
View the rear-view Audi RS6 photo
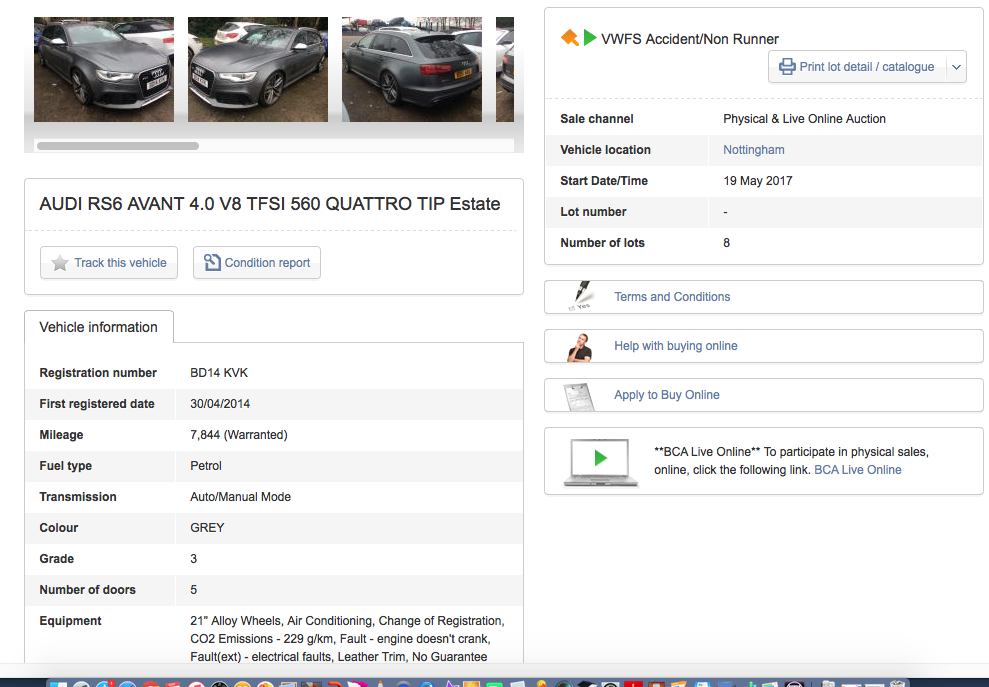pos(411,69)
